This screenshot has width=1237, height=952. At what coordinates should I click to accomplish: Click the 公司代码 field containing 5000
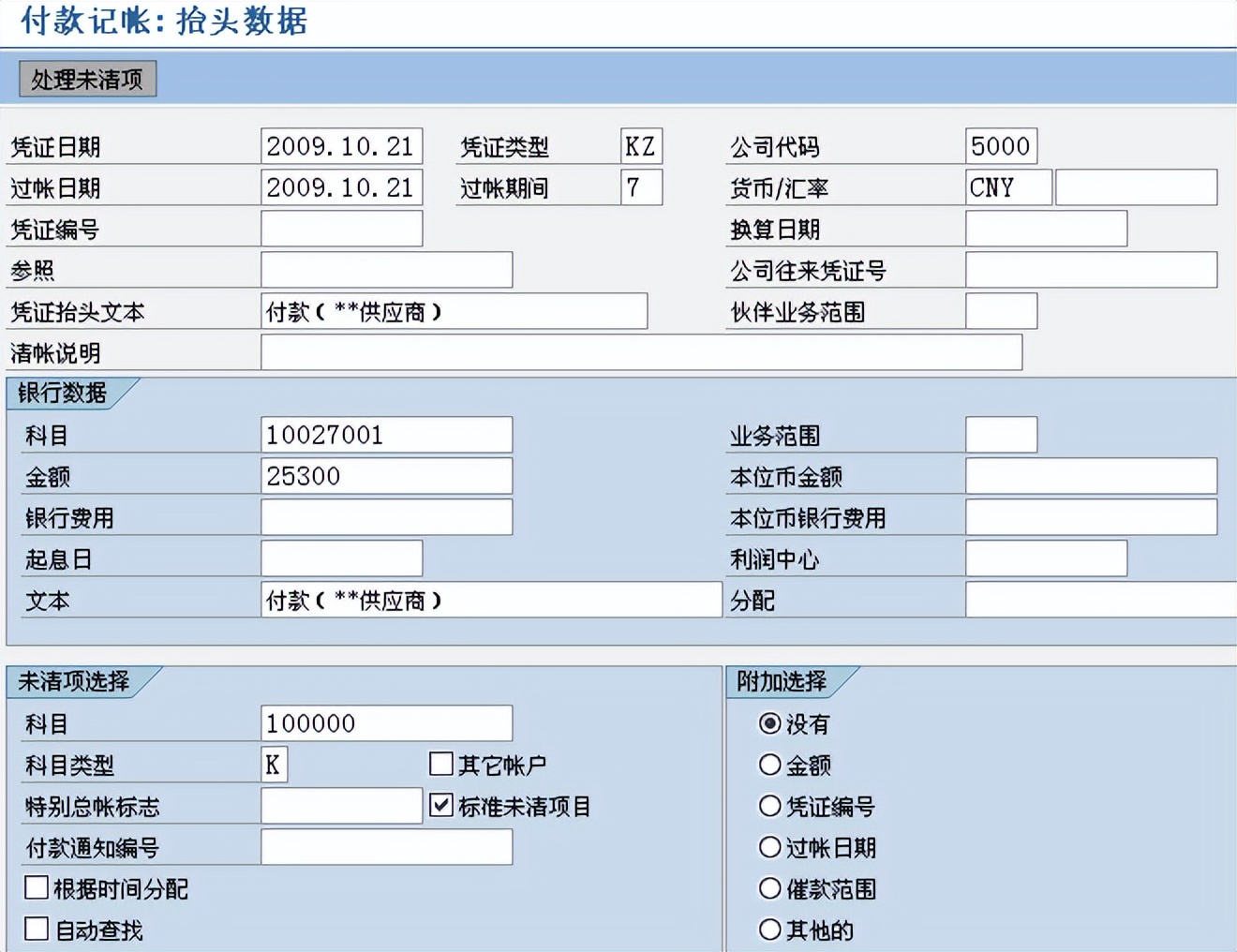(1003, 145)
